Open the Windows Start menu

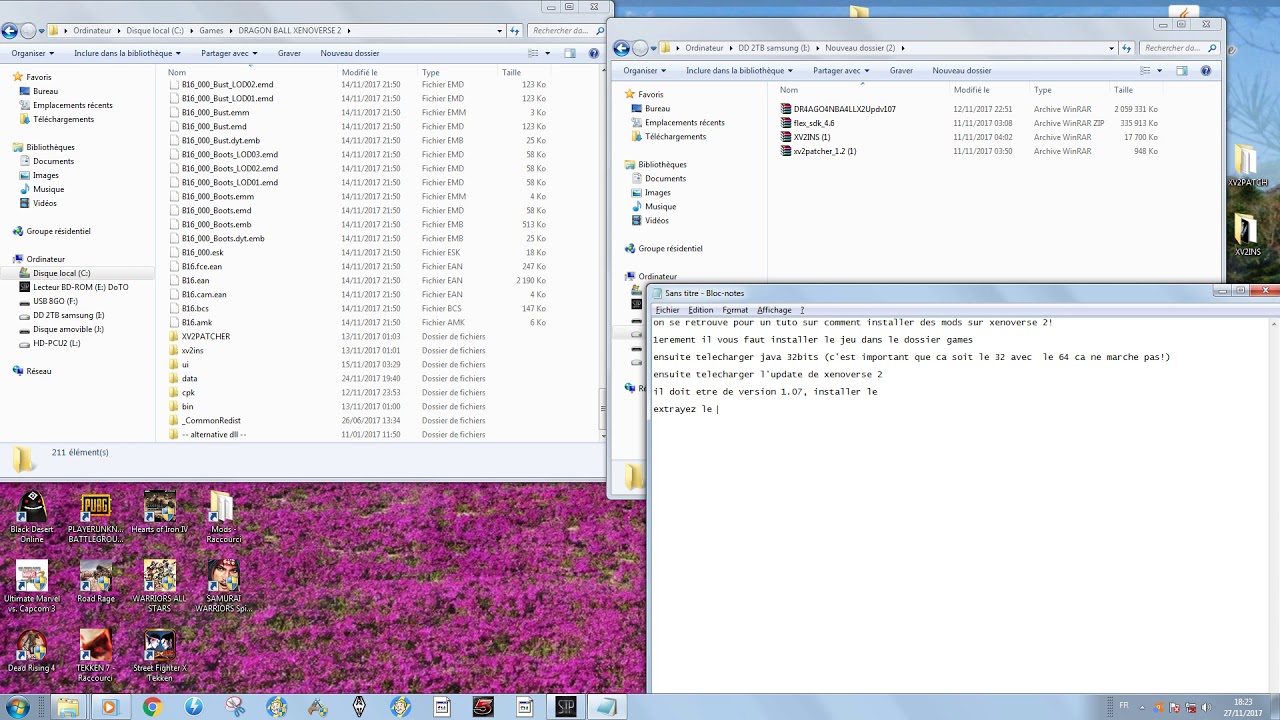point(17,707)
